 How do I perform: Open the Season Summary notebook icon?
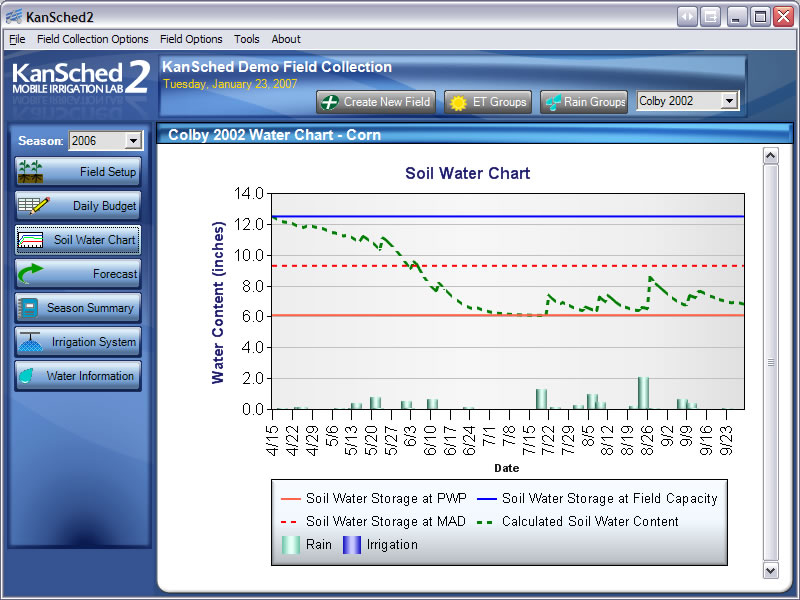pyautogui.click(x=28, y=308)
